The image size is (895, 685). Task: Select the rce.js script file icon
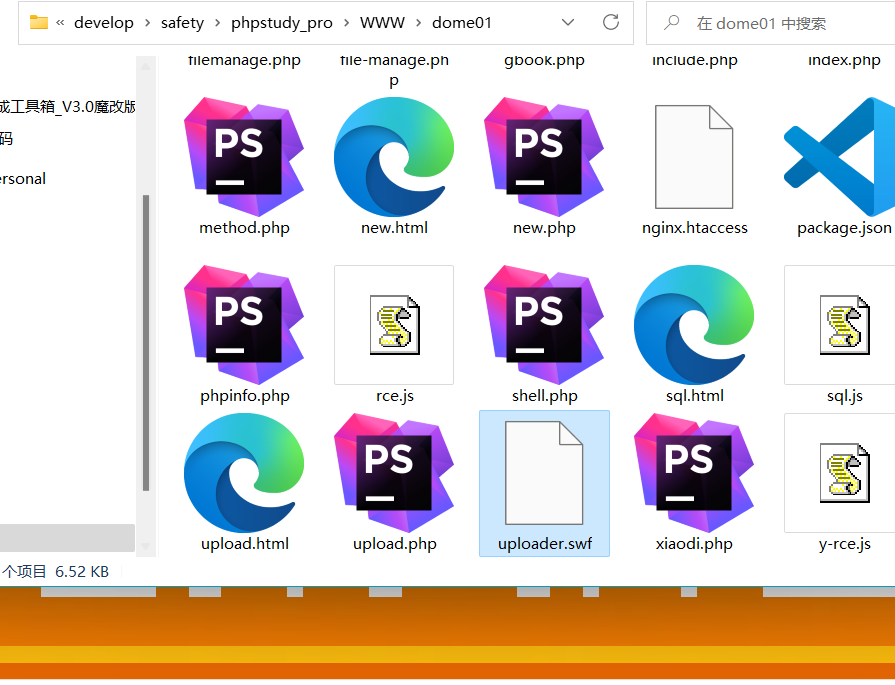pos(394,325)
